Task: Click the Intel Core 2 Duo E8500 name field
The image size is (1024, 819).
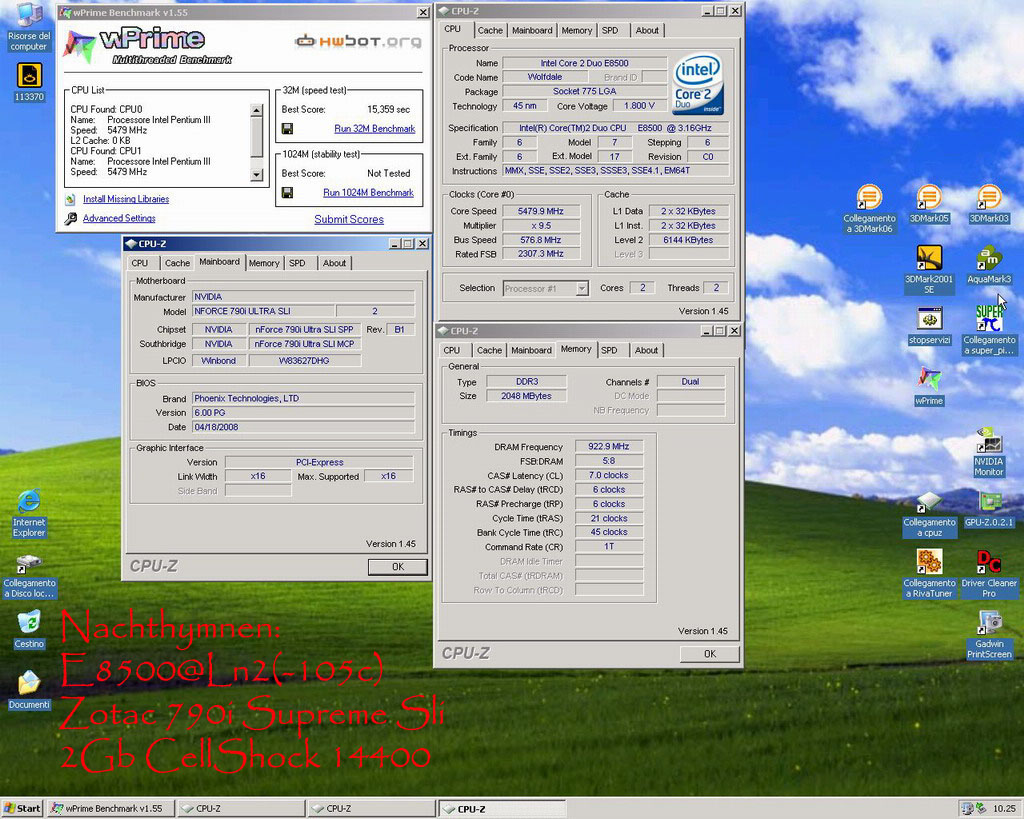Action: (x=584, y=63)
